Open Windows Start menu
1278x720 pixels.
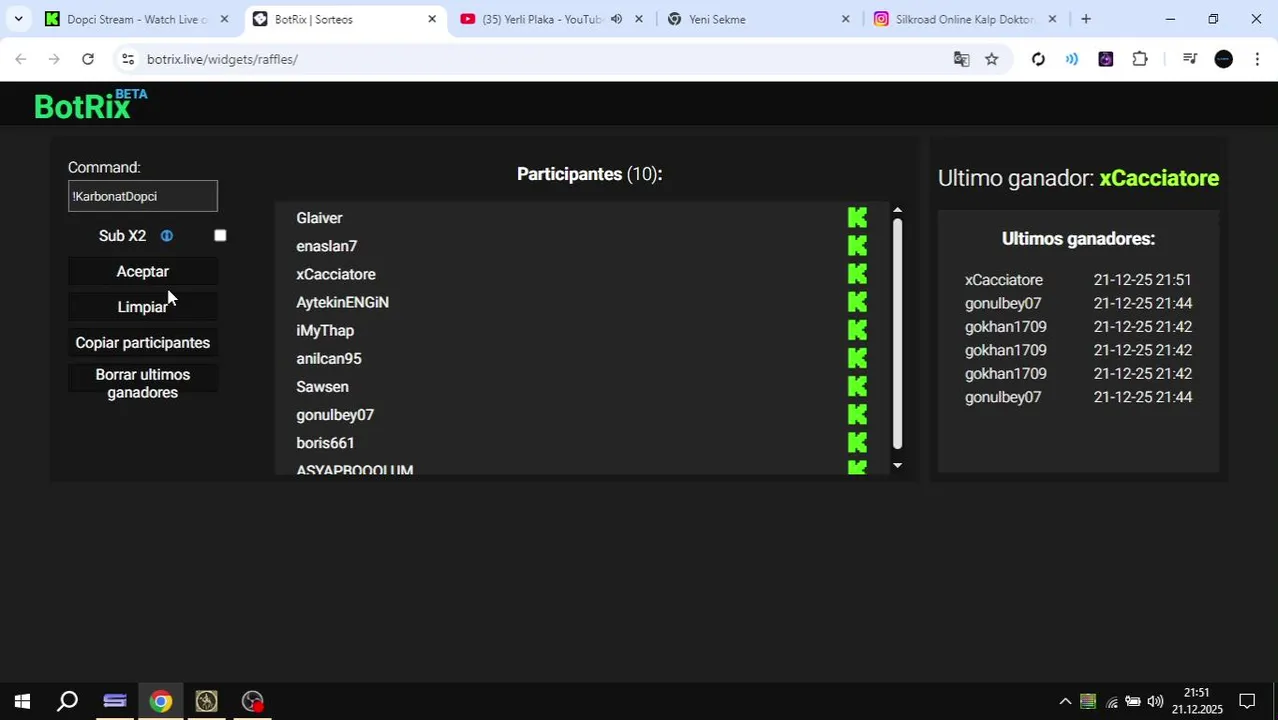[x=22, y=701]
